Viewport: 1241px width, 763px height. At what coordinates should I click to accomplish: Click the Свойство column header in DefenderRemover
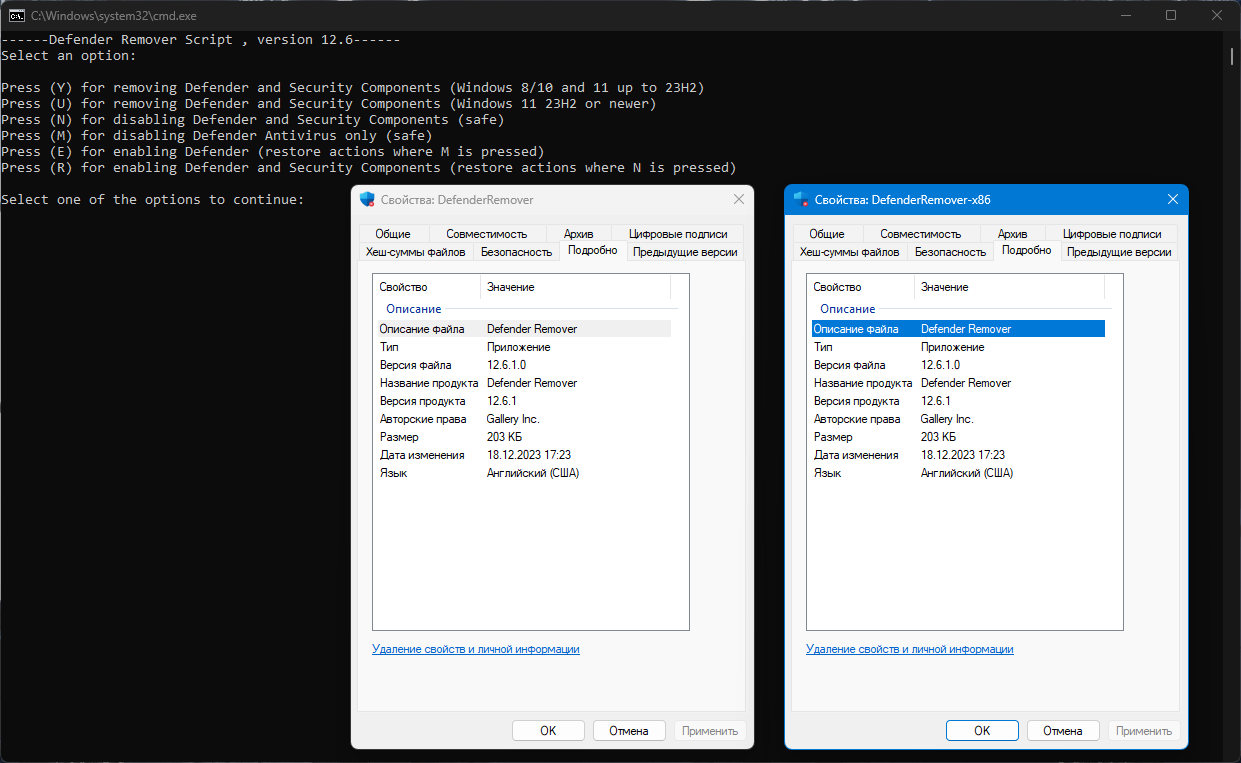click(x=426, y=287)
